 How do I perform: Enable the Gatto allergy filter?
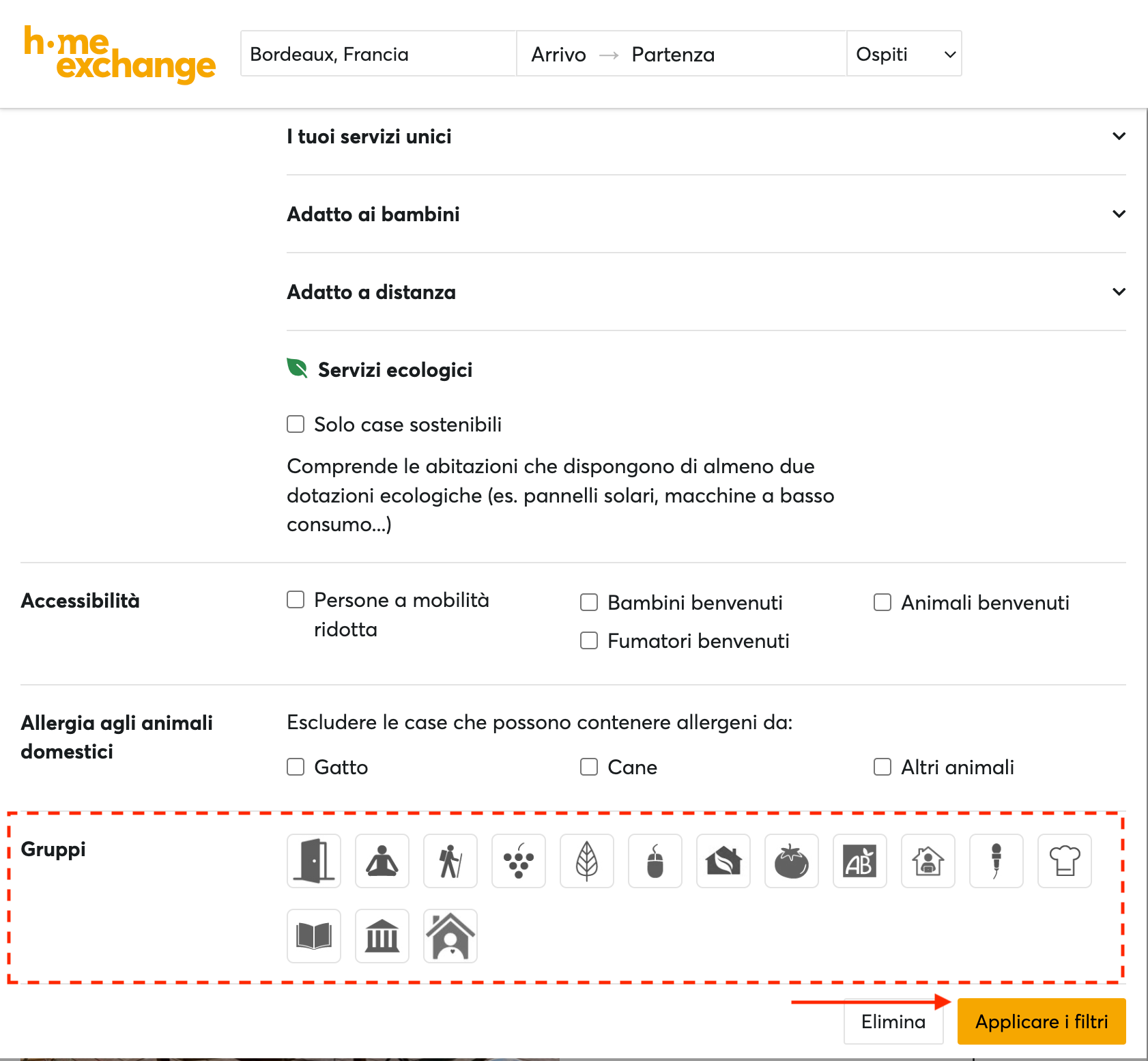coord(295,767)
